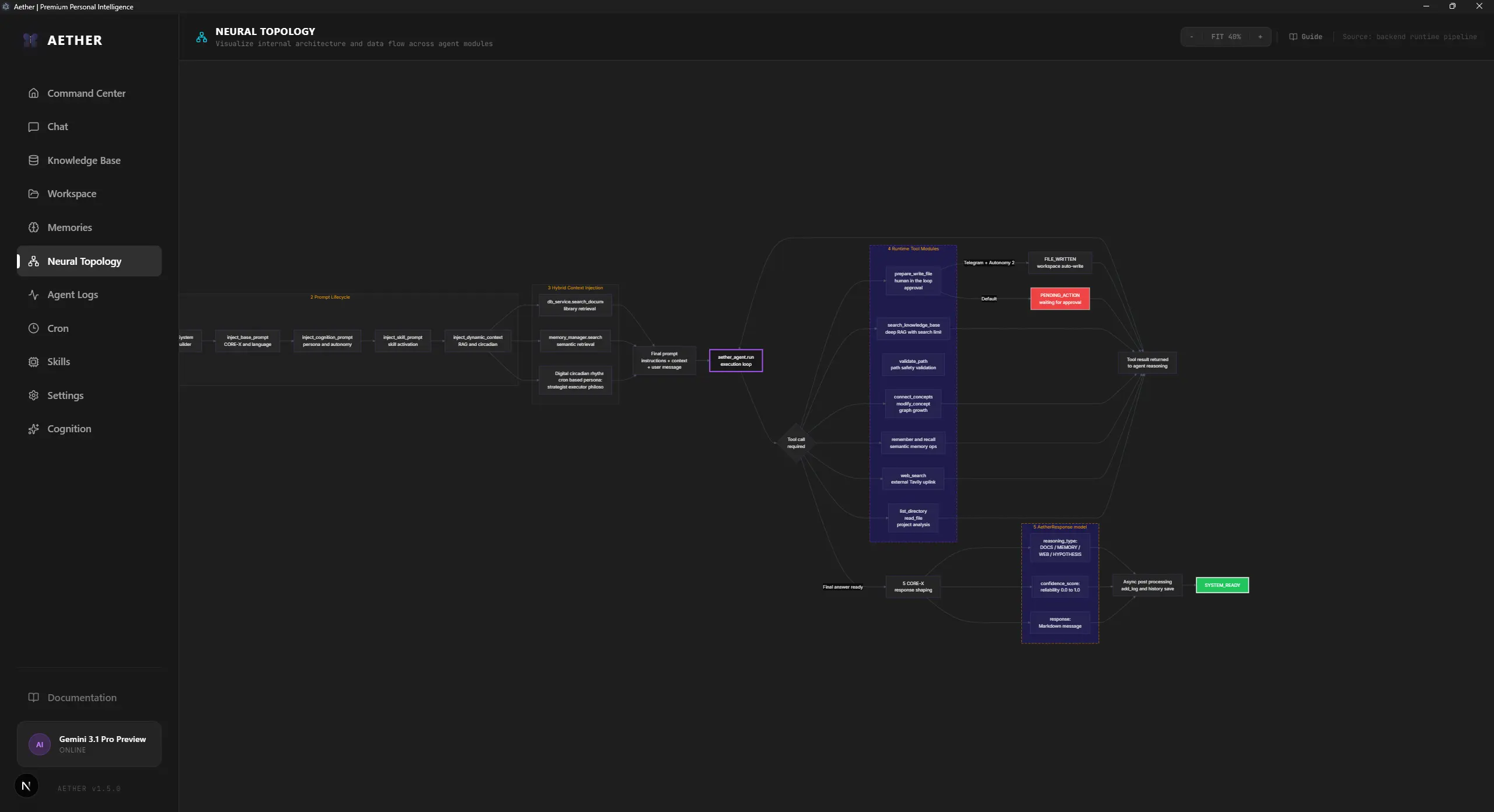Click the purple AI avatar badge
1494x812 pixels.
coord(40,744)
